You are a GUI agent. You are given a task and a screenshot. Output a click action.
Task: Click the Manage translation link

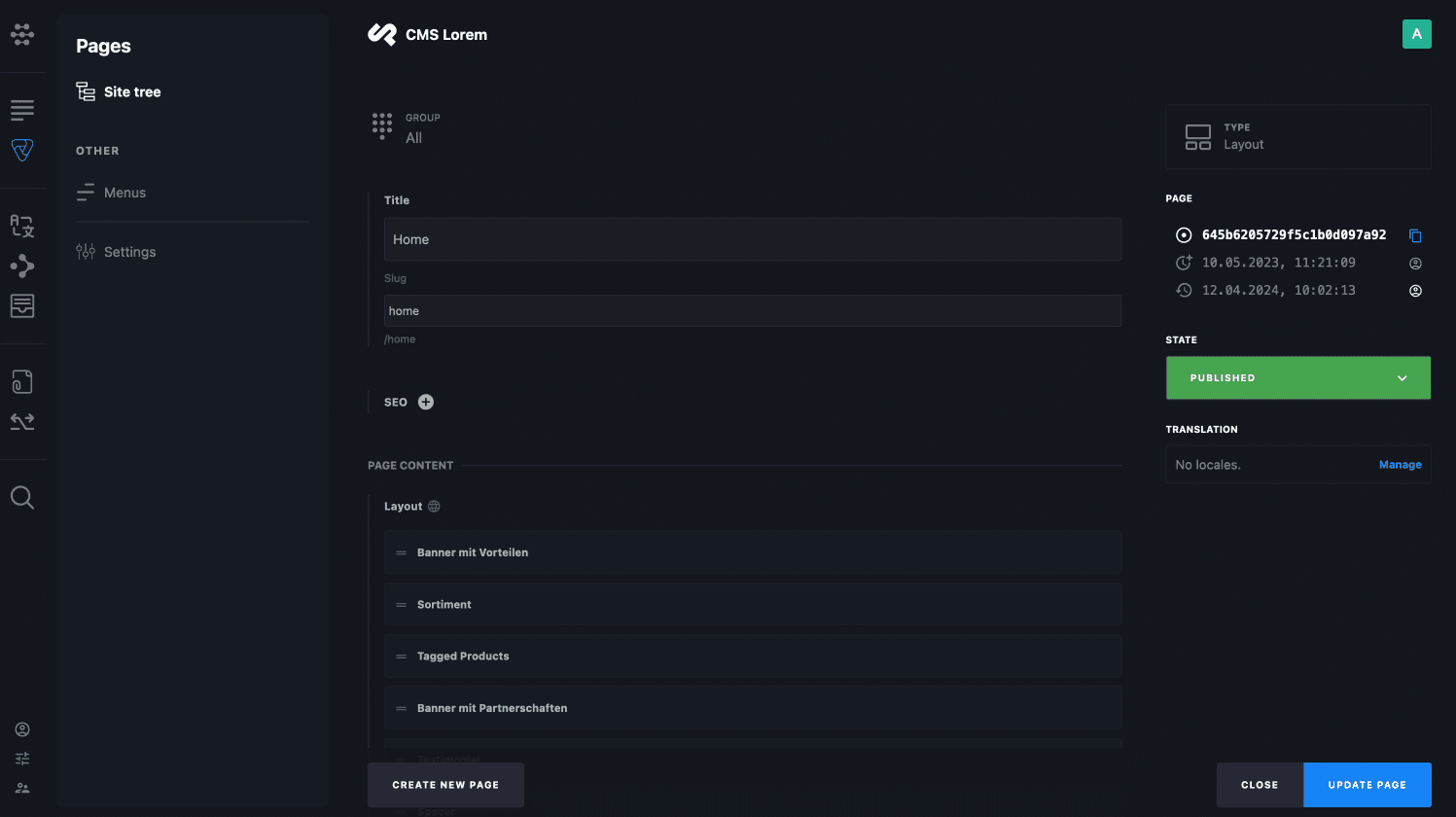(x=1400, y=465)
